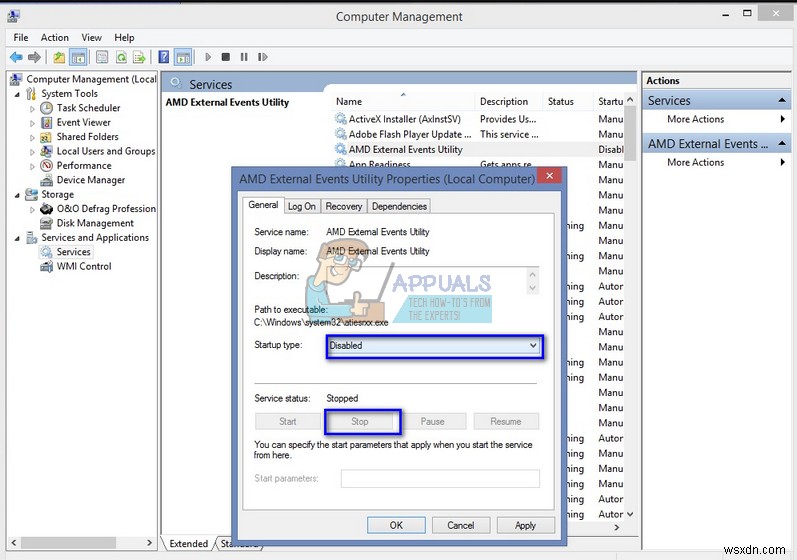Open the Startup type dropdown
797x560 pixels.
pyautogui.click(x=434, y=346)
